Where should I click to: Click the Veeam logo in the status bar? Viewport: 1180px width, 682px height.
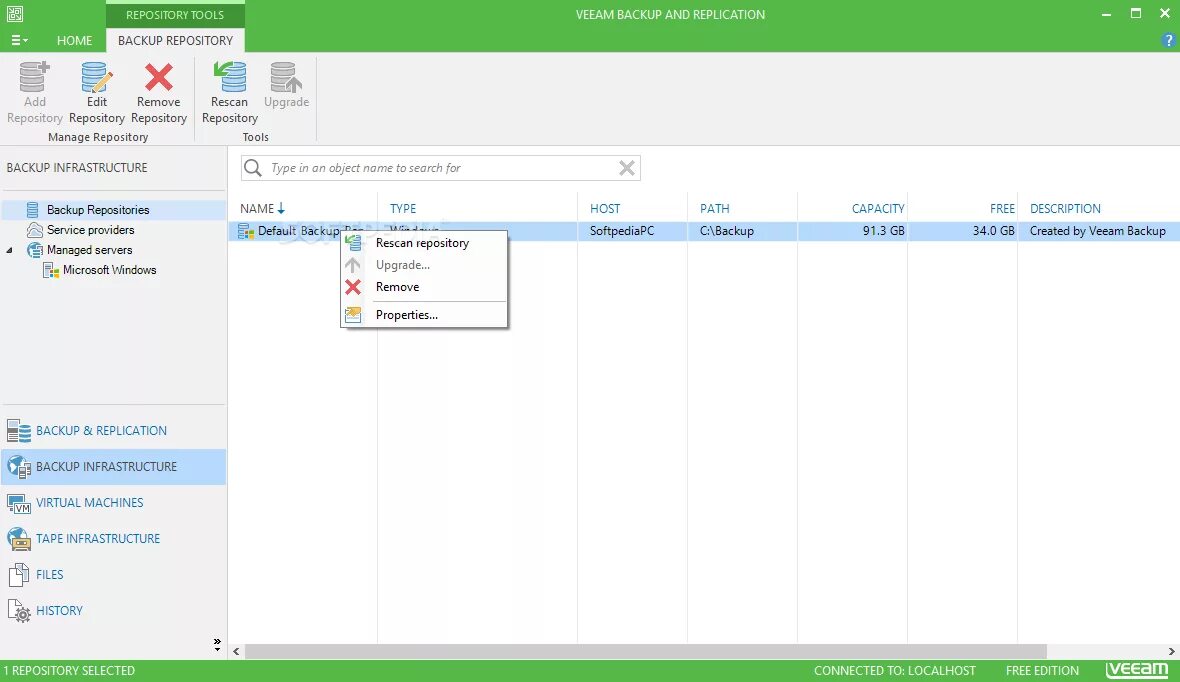[x=1137, y=669]
